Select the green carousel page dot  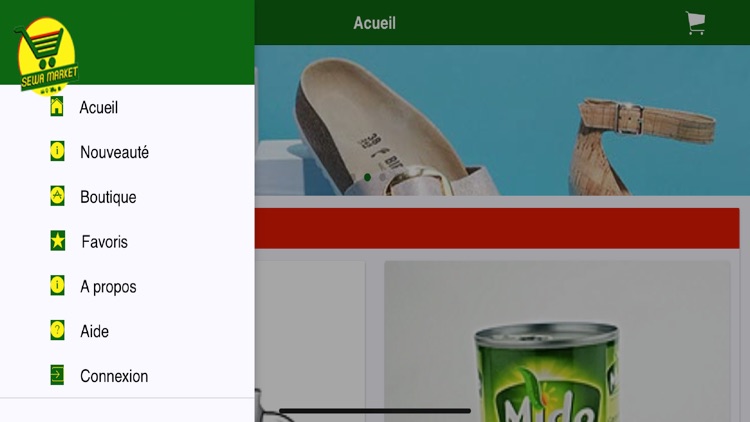tap(367, 178)
